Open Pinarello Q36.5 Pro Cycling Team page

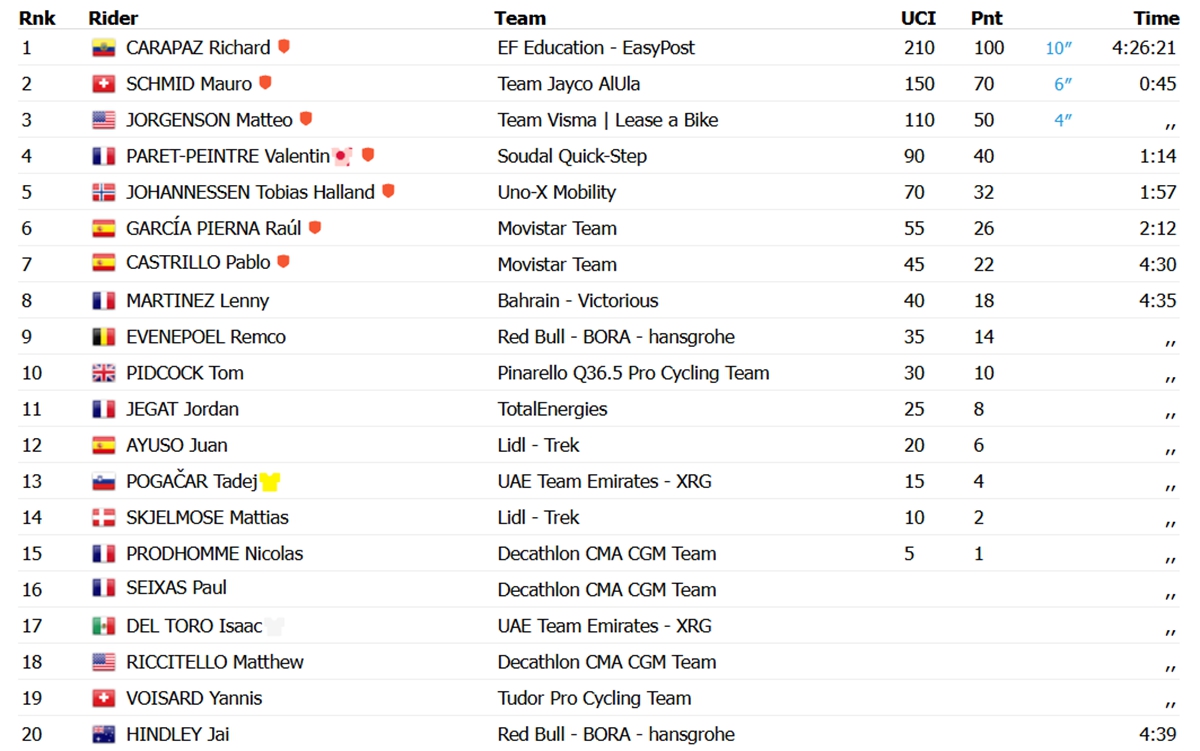click(x=633, y=373)
